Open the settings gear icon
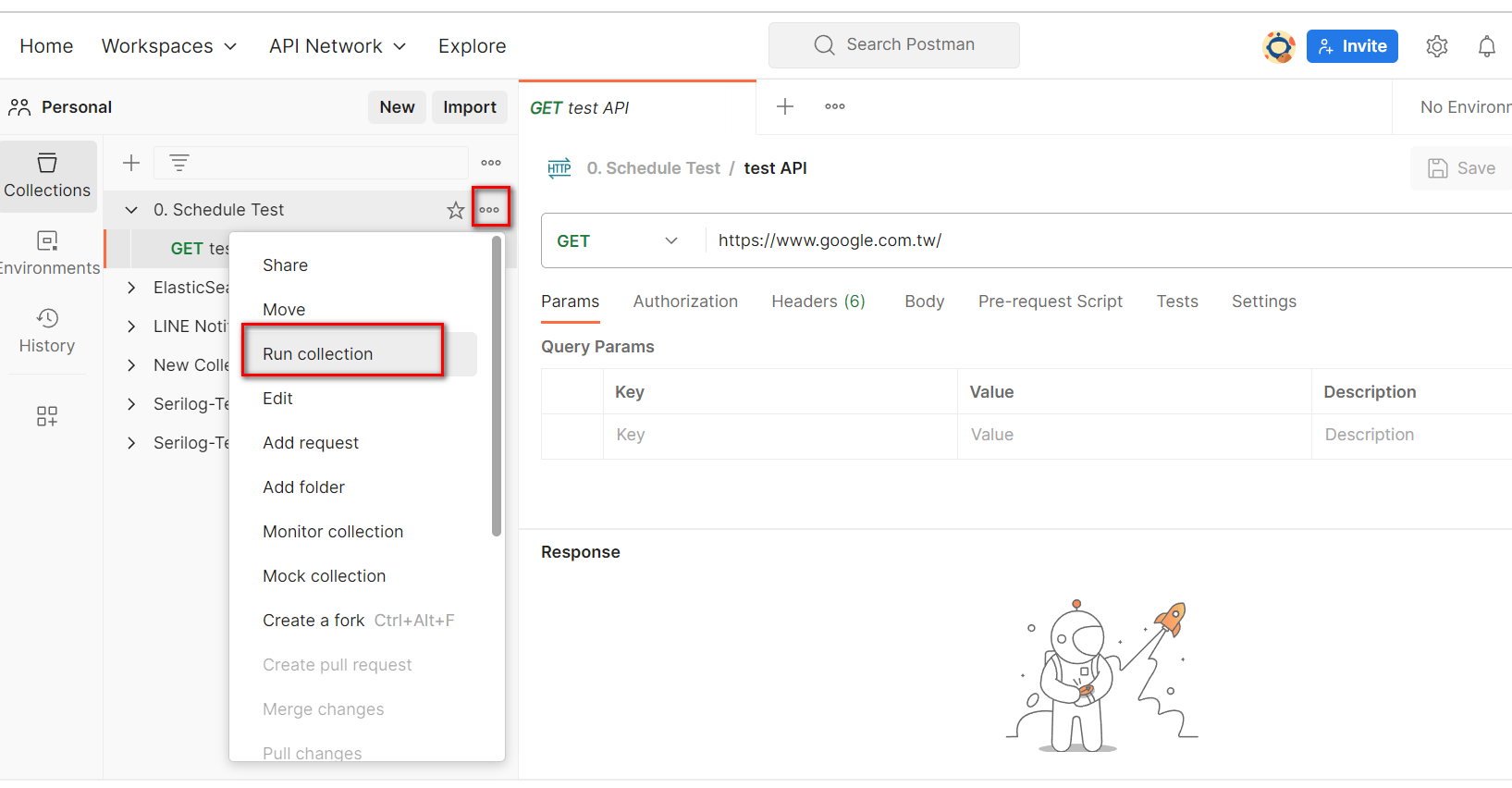Screen dimensions: 1512x788 click(x=1436, y=46)
